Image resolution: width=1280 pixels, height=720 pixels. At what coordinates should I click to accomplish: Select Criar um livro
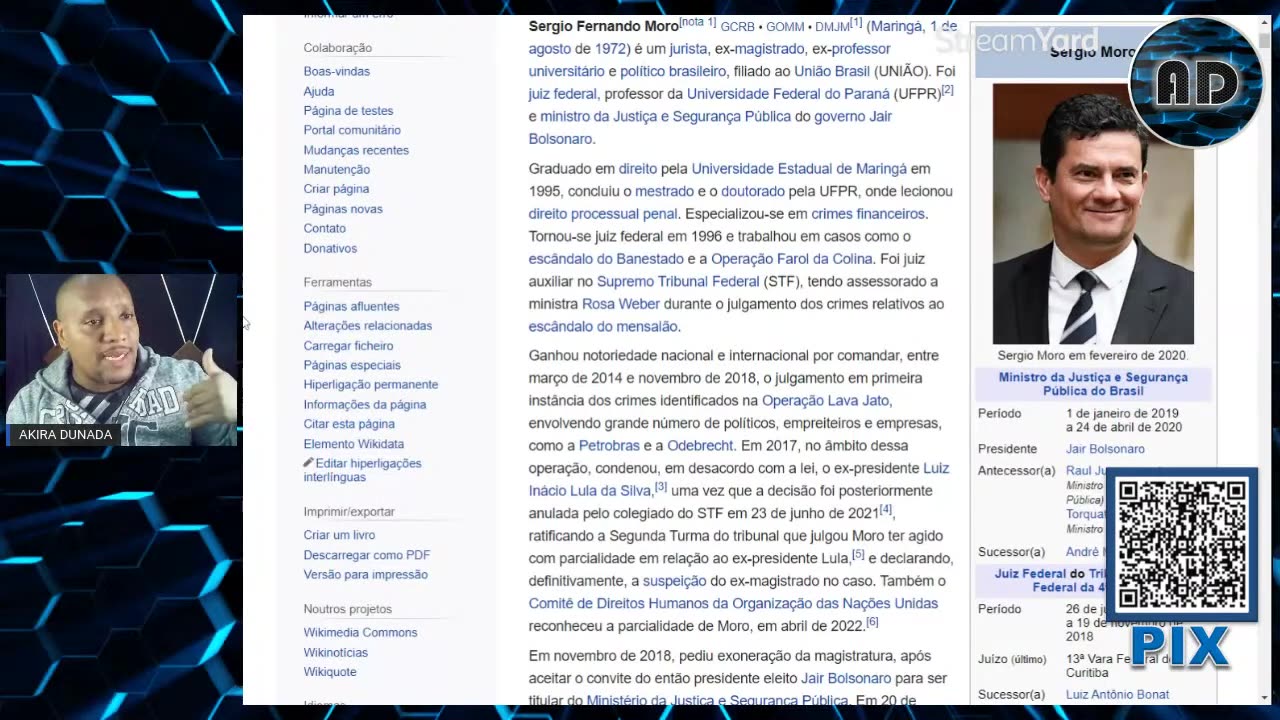[340, 535]
